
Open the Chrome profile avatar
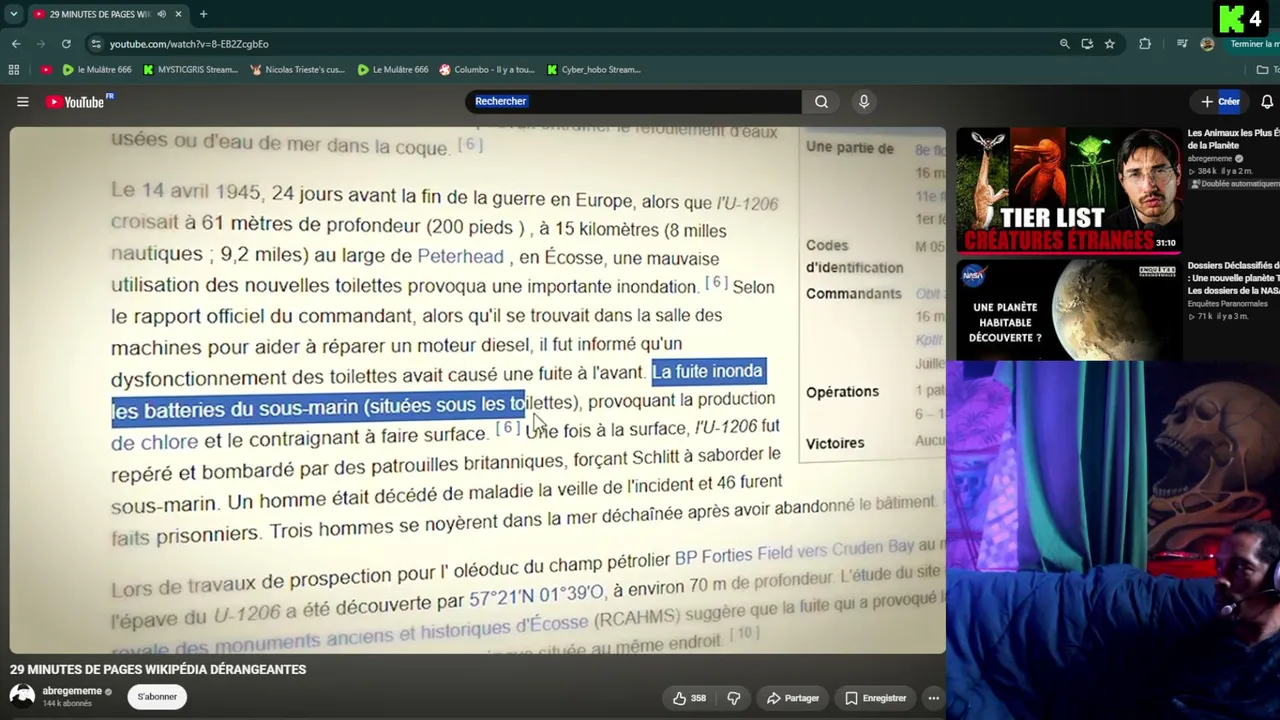[x=1207, y=44]
